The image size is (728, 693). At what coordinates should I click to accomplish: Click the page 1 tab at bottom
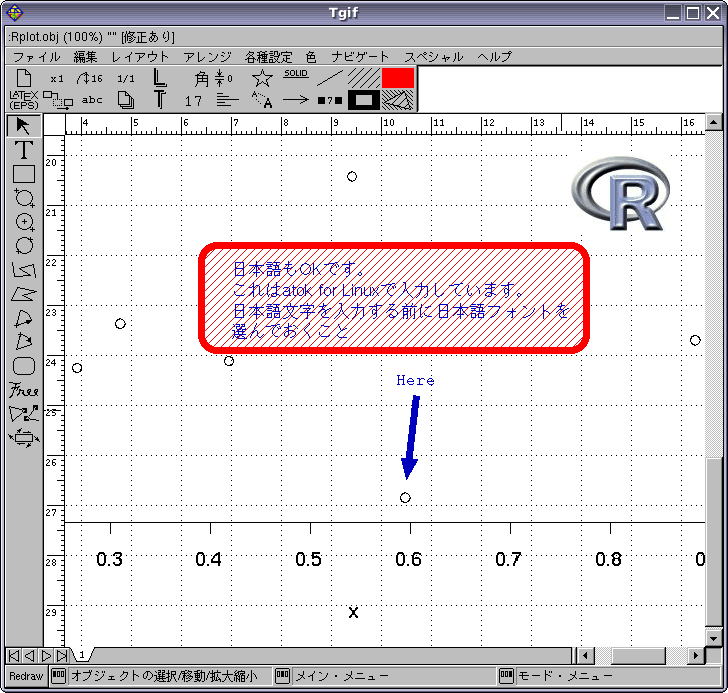81,655
